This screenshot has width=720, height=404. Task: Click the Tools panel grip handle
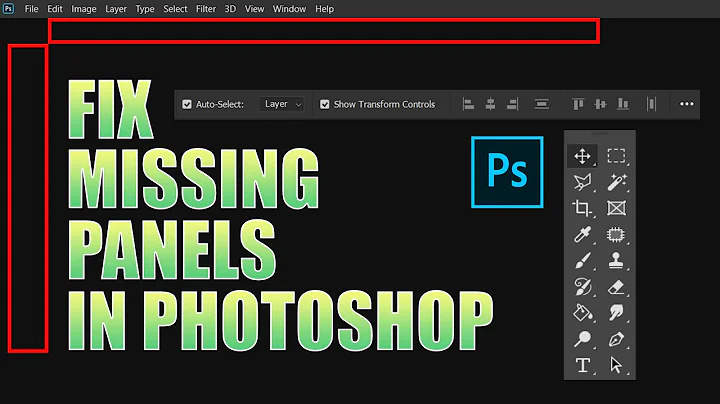pos(599,133)
